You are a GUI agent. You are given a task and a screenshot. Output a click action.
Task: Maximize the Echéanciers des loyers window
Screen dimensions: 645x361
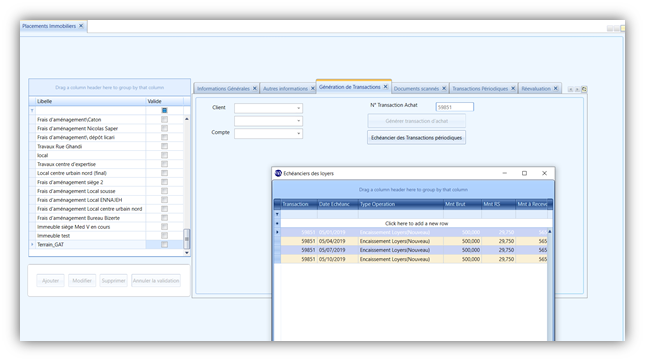[524, 173]
